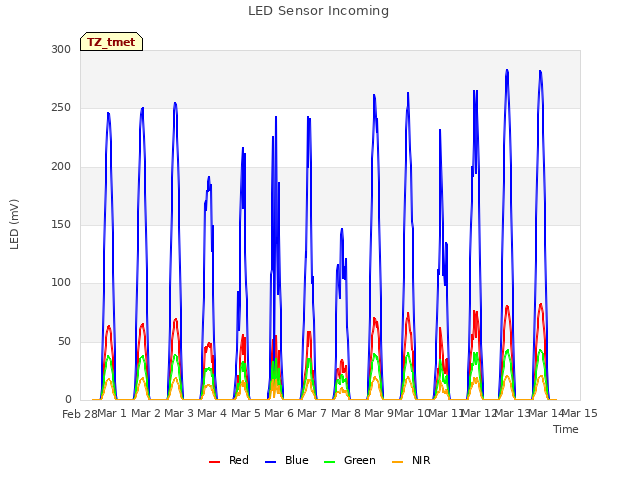Click the blue peak on Mar 1

(108, 113)
